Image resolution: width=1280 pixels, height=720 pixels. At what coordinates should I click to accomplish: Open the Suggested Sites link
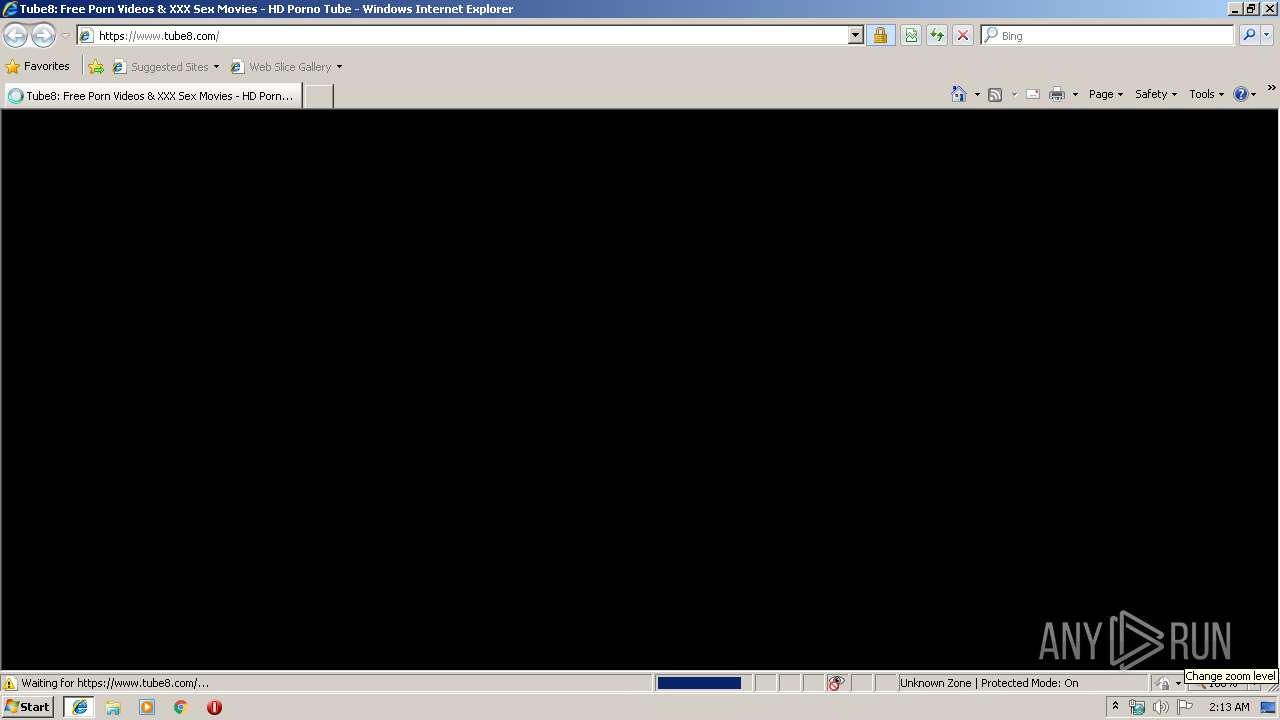(160, 67)
